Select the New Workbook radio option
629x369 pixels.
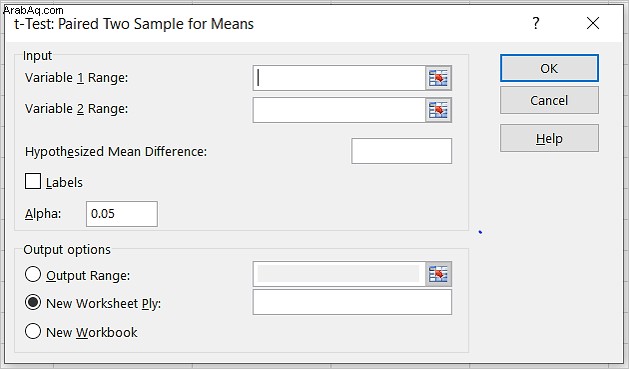point(33,332)
